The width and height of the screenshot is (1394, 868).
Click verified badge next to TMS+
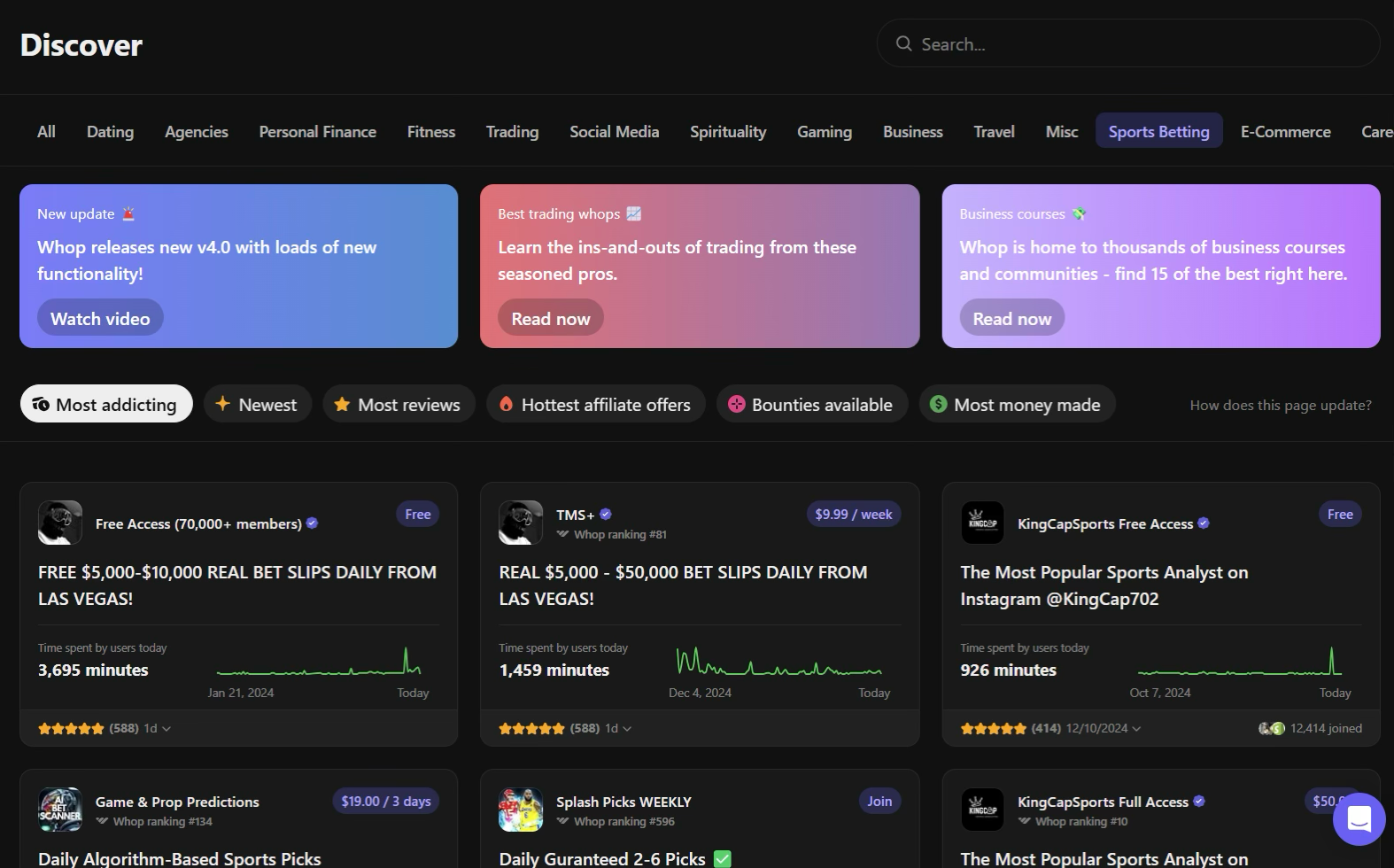(606, 514)
